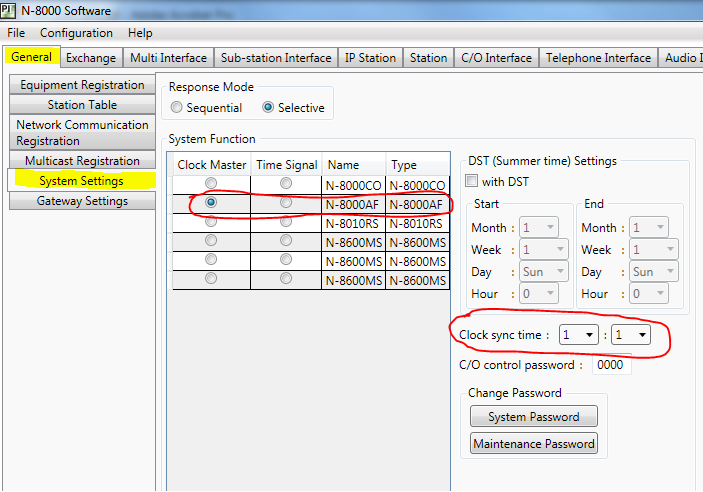
Task: Click the System Password button
Action: 534,416
